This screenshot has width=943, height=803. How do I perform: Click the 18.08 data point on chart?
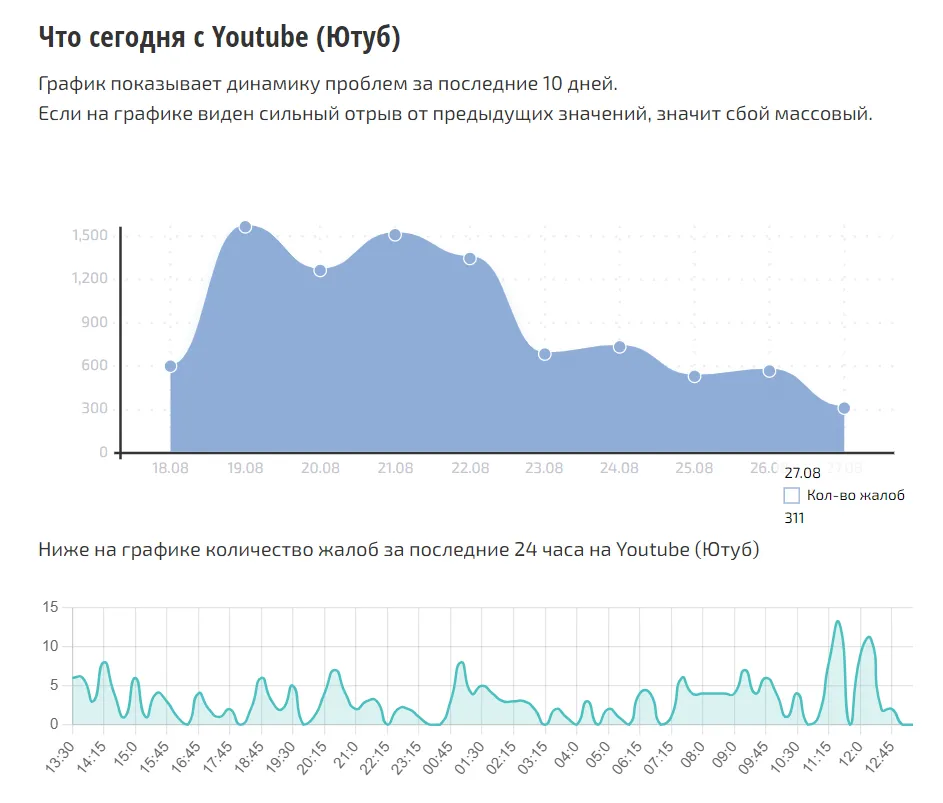click(170, 366)
